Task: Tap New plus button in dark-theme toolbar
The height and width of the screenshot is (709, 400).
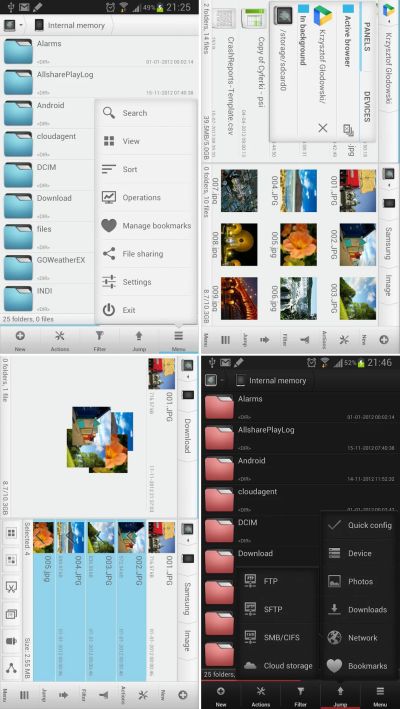Action: pos(221,695)
